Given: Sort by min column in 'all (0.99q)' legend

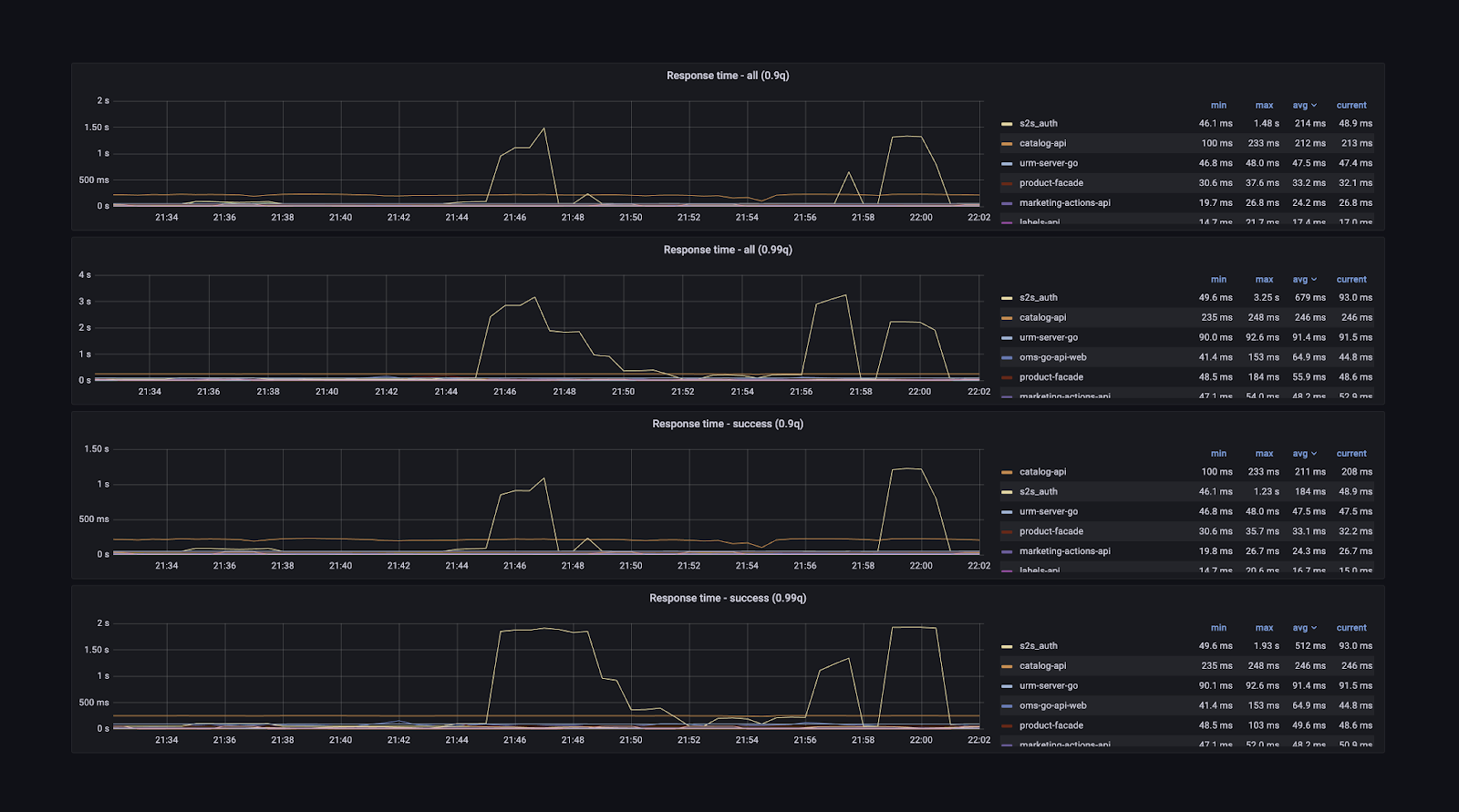Looking at the screenshot, I should 1218,280.
